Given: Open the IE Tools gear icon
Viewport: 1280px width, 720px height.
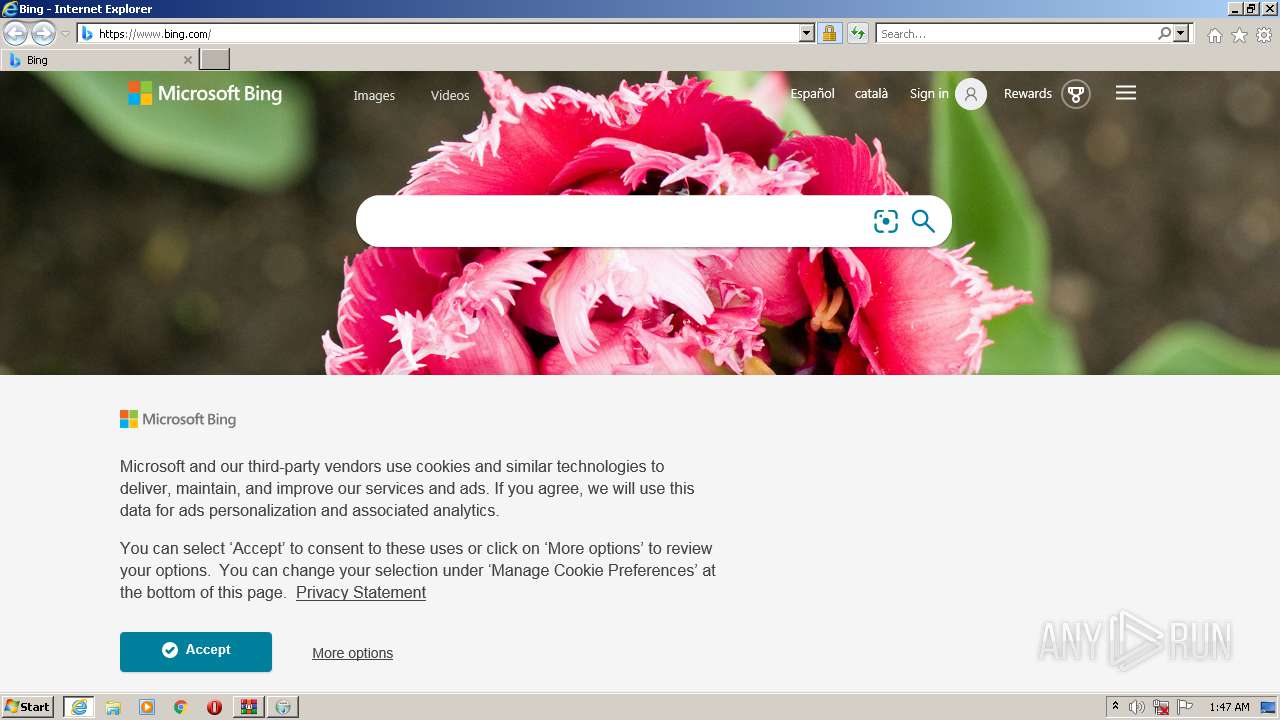Looking at the screenshot, I should point(1264,35).
